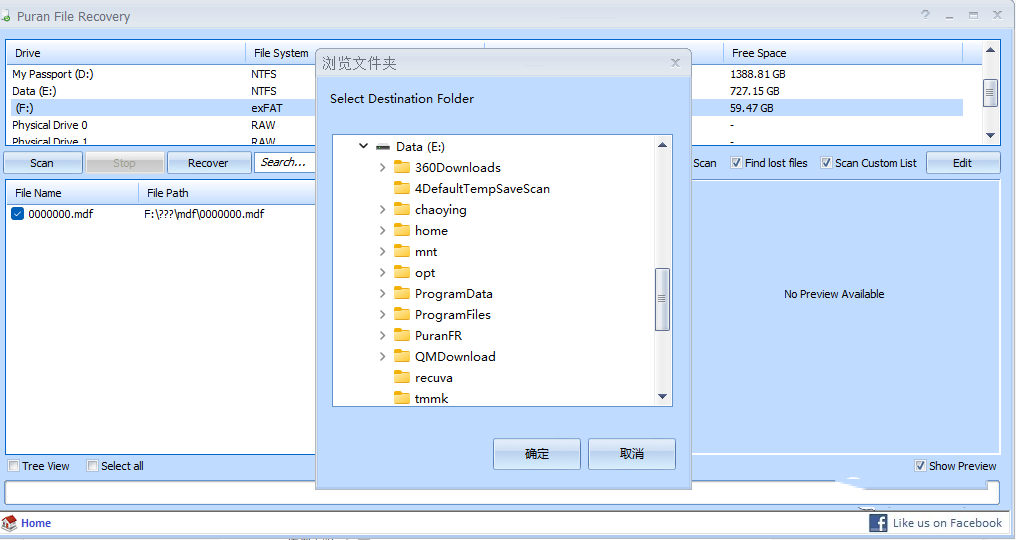This screenshot has width=1016, height=540.
Task: Open Like us on Facebook link
Action: click(947, 523)
